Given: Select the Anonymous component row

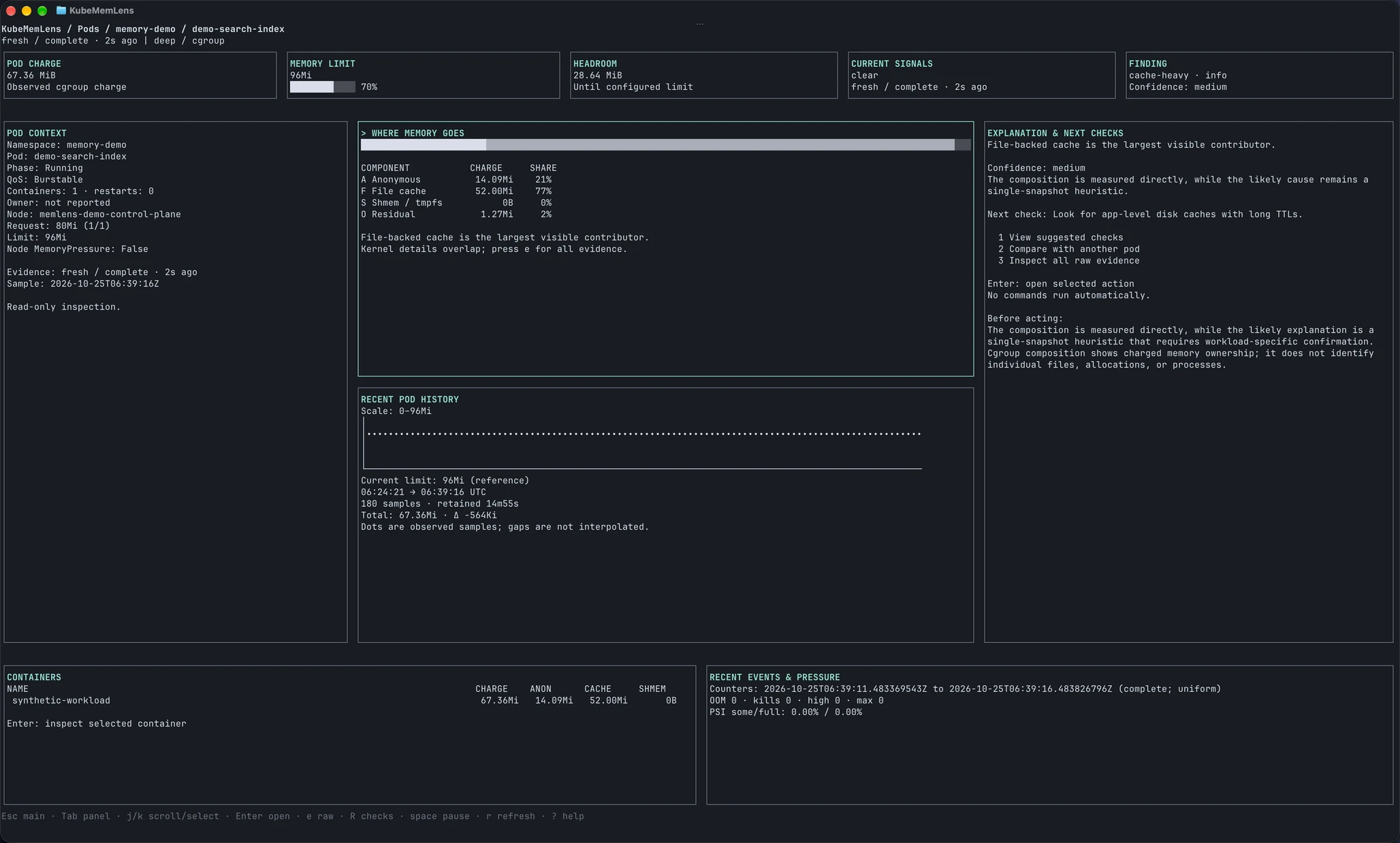Looking at the screenshot, I should coord(456,180).
